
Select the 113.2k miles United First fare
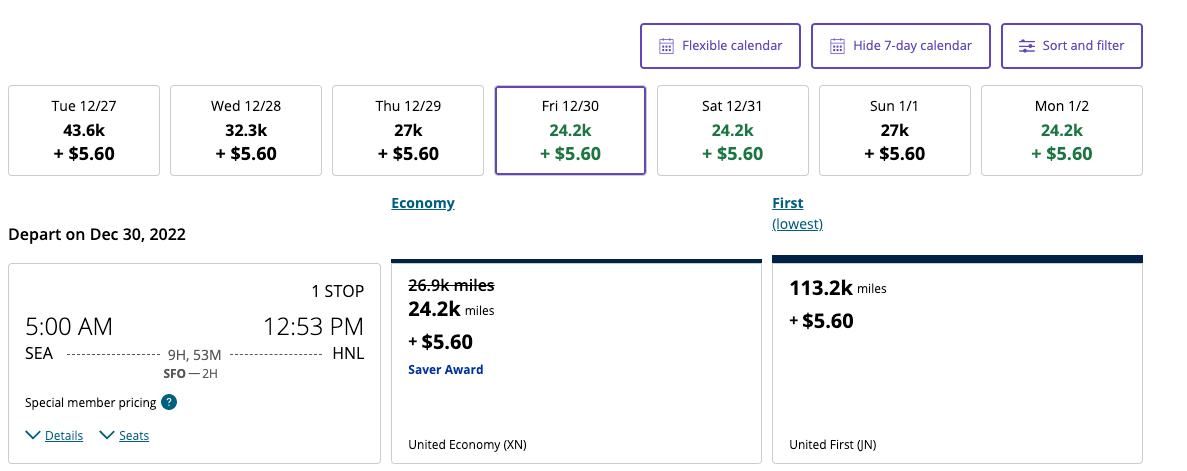(x=957, y=360)
